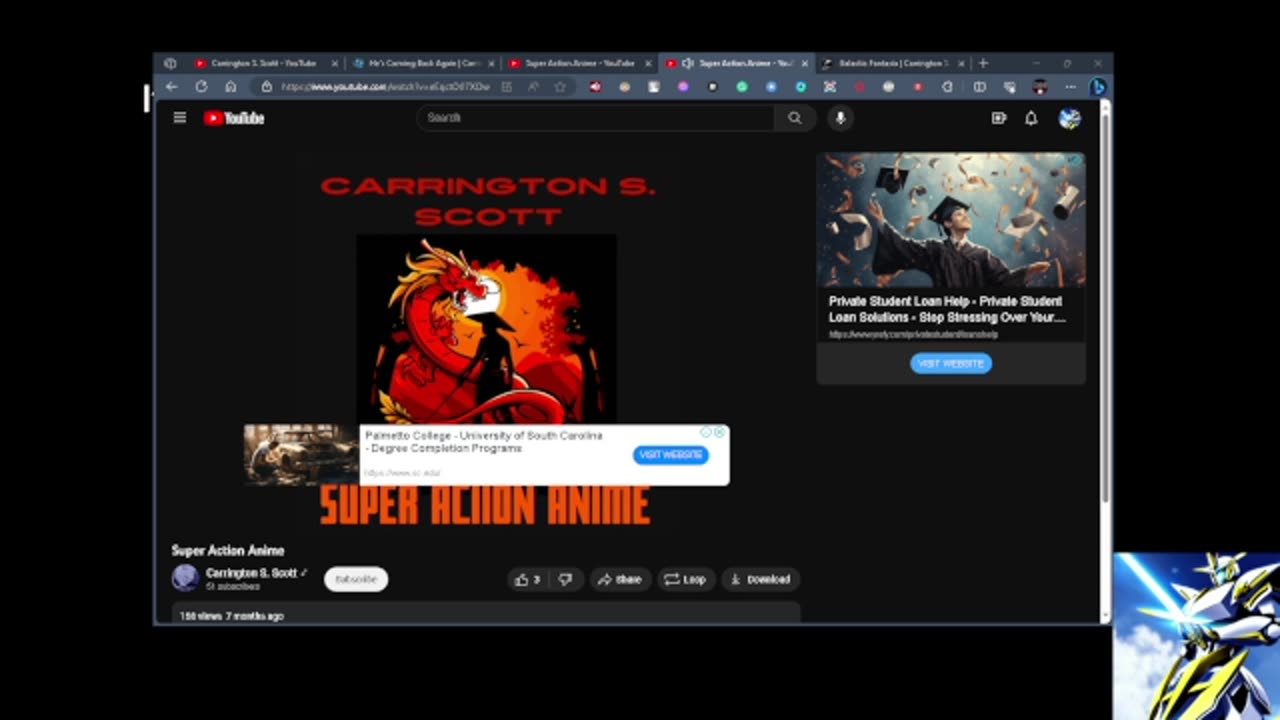This screenshot has width=1280, height=720.
Task: Click the car thumbnail on overlay ad
Action: 301,455
